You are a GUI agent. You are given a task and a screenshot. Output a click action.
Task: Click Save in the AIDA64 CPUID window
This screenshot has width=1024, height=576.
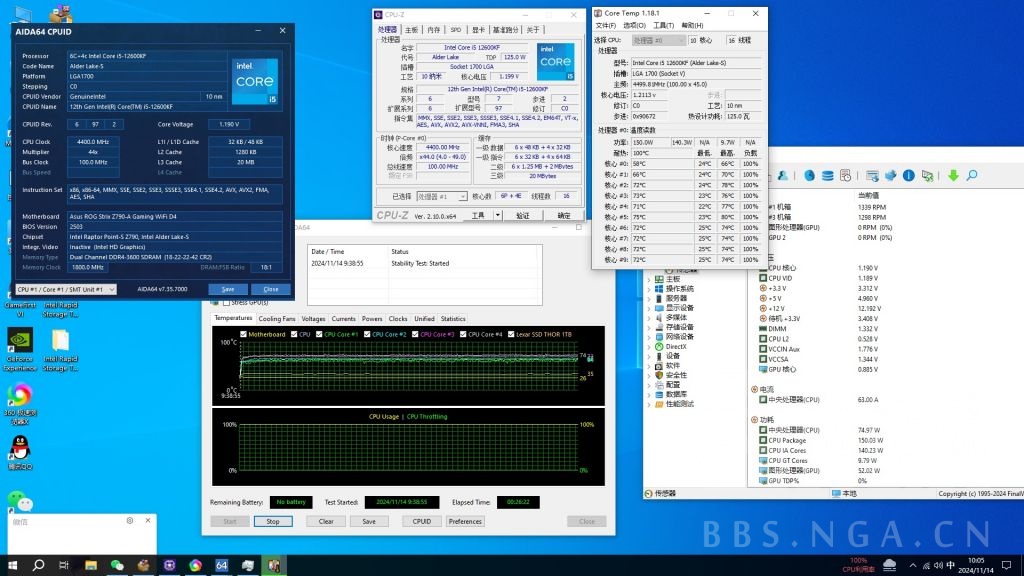(x=228, y=289)
